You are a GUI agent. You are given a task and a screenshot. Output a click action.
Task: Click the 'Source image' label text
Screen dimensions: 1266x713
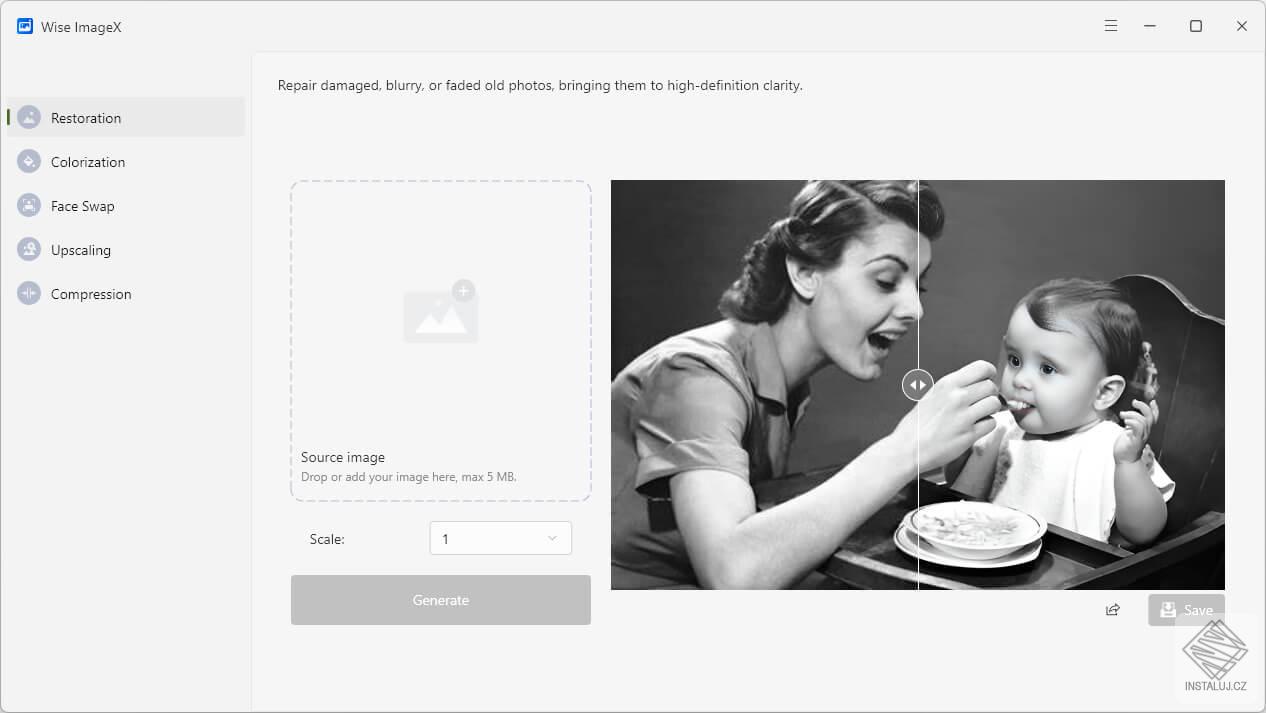(343, 457)
